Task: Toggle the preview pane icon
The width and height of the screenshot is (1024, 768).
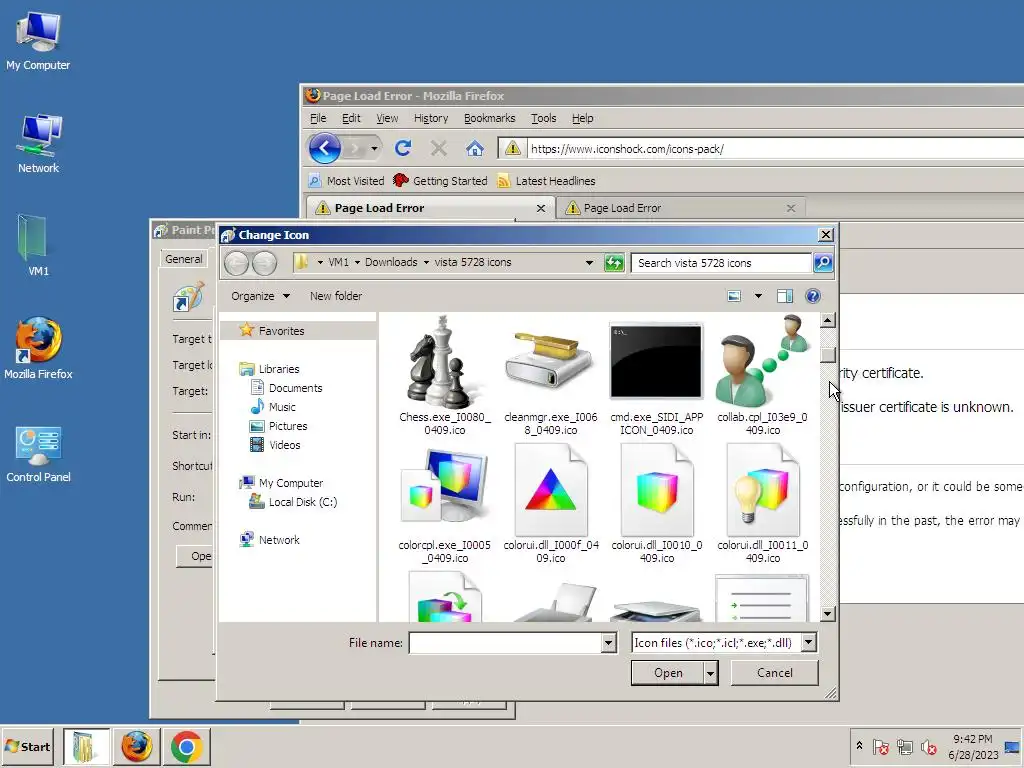Action: (784, 296)
